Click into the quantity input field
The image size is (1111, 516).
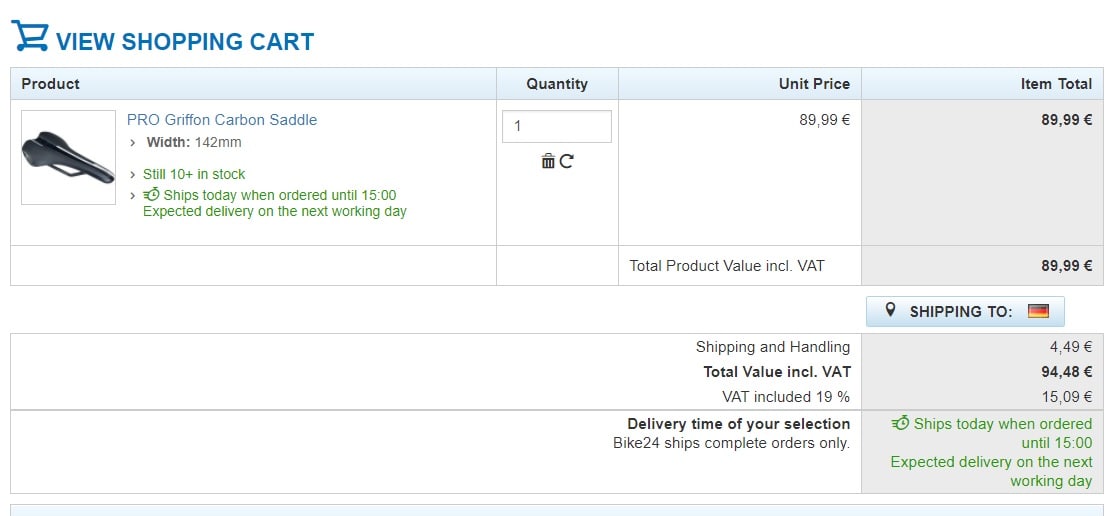point(556,127)
